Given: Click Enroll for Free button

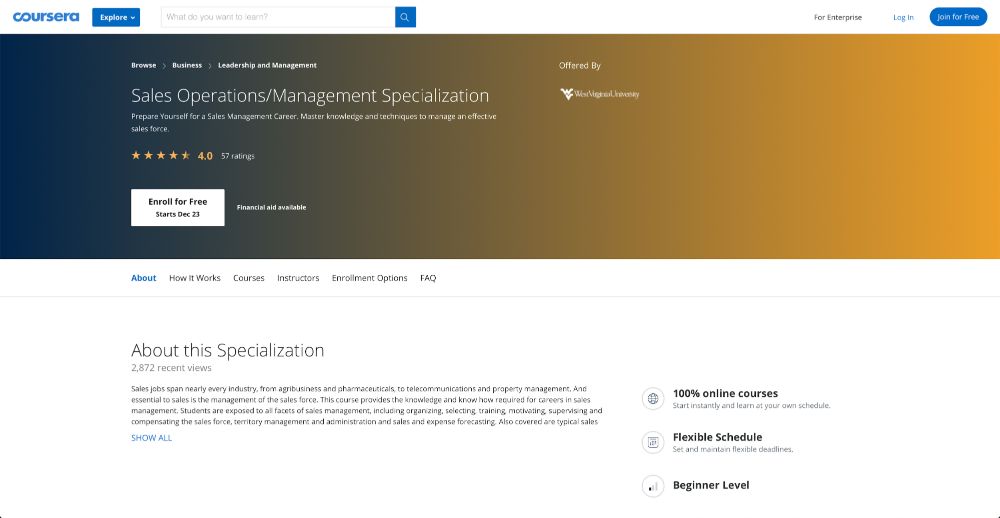Looking at the screenshot, I should point(178,207).
